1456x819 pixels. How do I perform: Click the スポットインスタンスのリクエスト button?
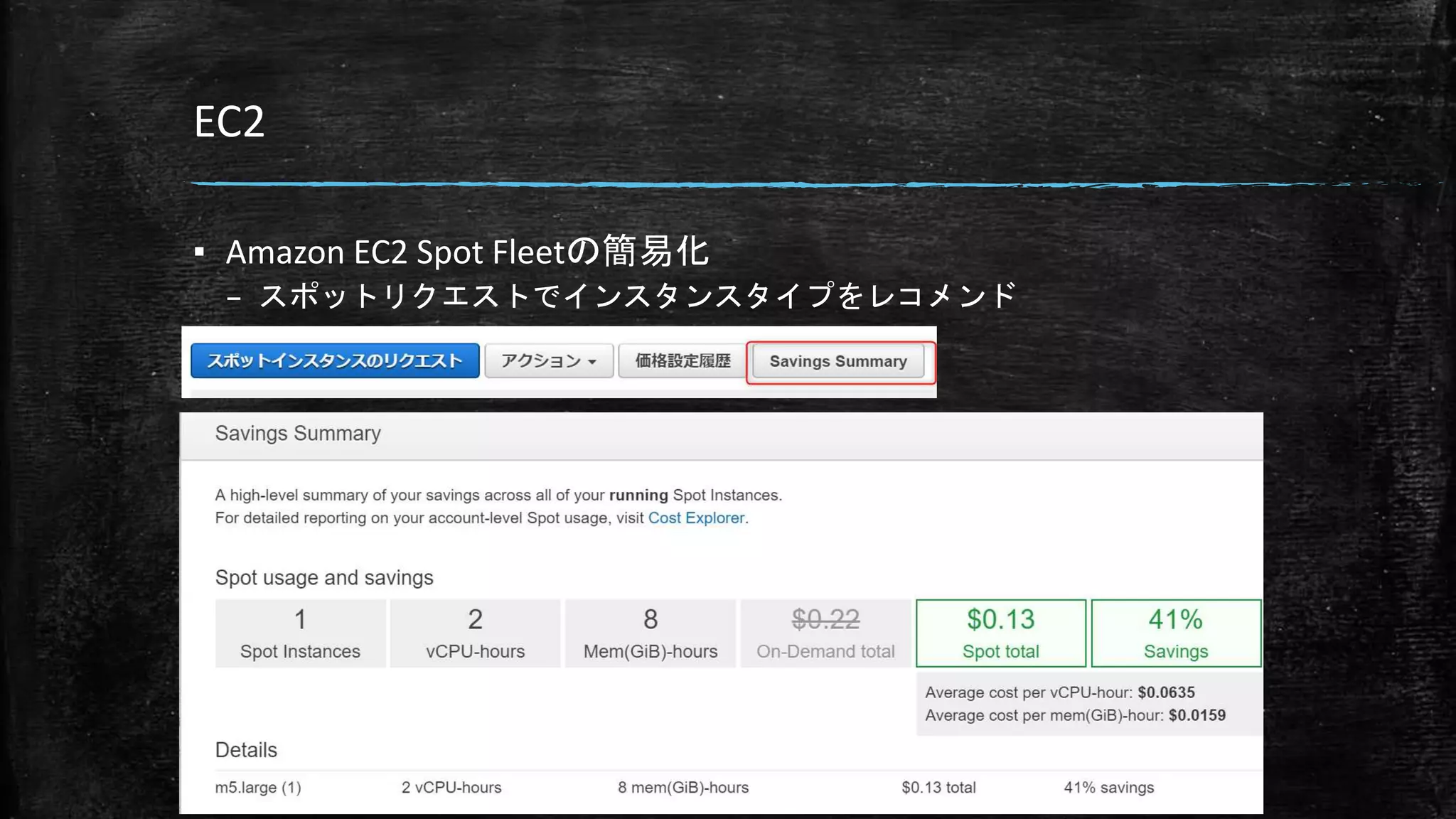pos(335,361)
